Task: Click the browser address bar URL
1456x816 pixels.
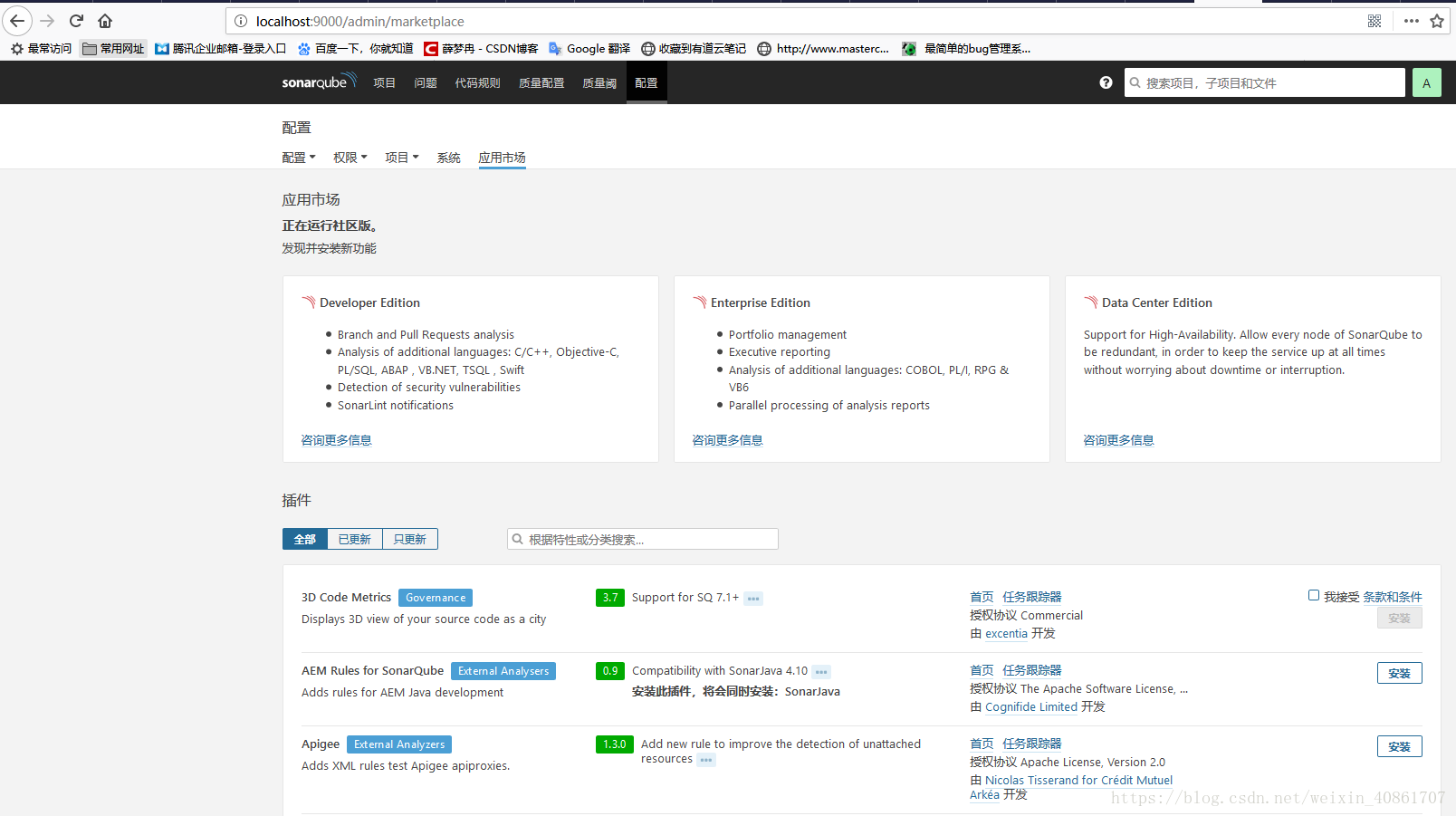Action: (360, 21)
